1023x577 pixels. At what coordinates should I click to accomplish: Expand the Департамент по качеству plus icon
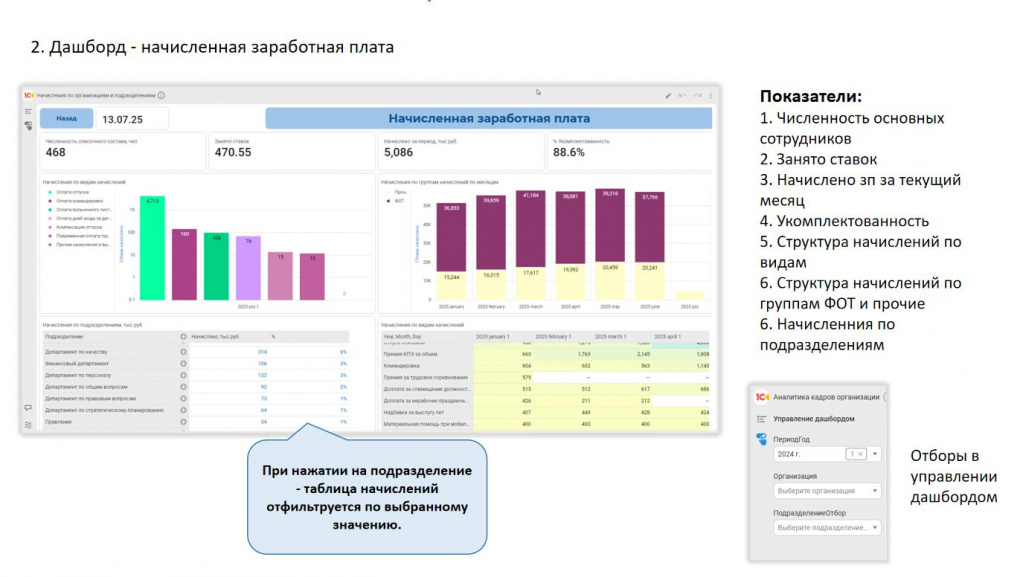[183, 352]
